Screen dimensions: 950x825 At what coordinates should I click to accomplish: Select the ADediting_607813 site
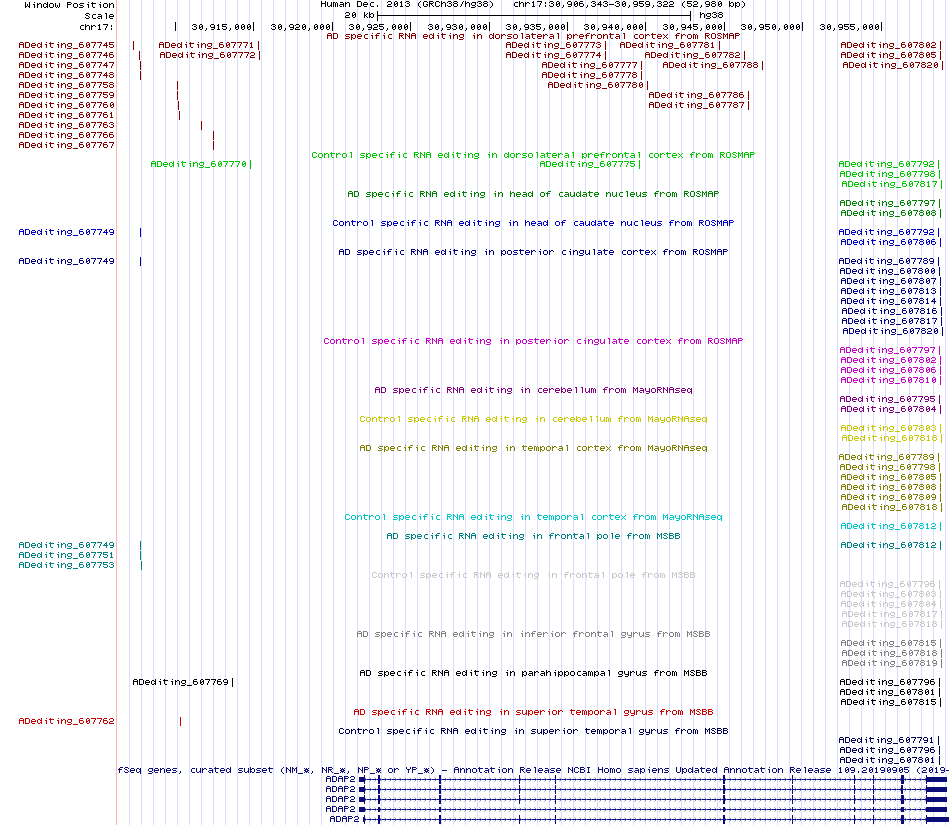coord(891,291)
